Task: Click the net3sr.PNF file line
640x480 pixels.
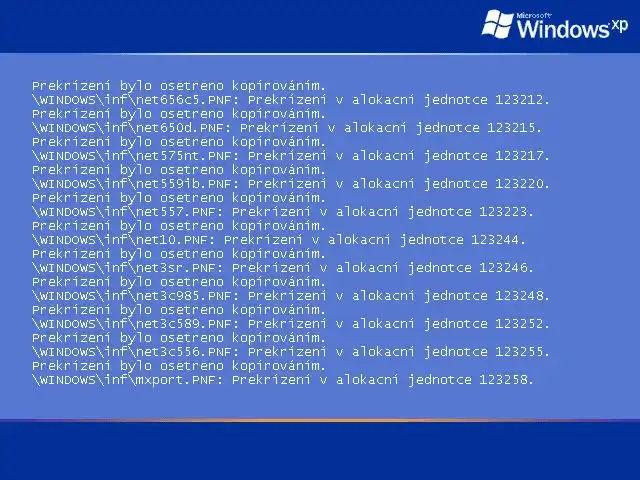Action: [282, 268]
